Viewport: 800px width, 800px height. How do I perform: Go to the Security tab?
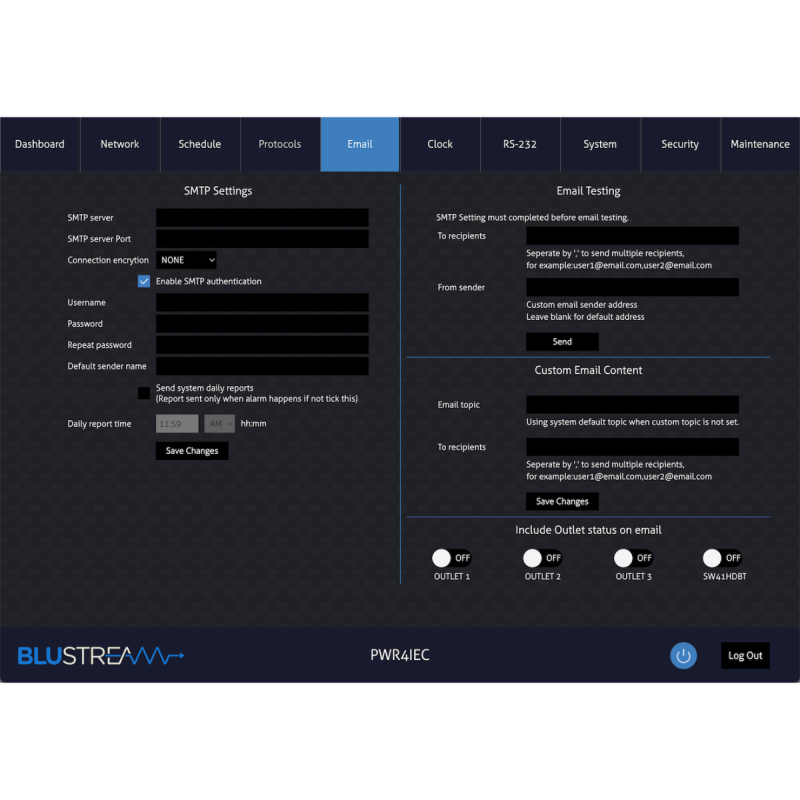680,144
